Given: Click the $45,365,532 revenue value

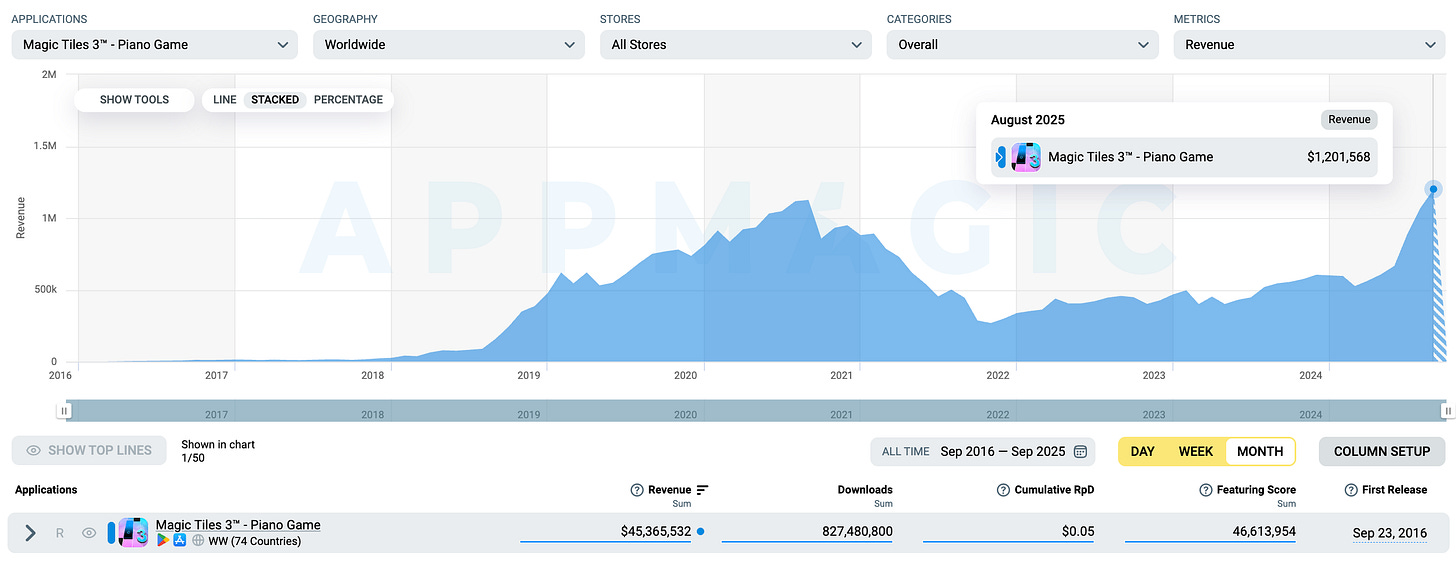Looking at the screenshot, I should point(656,532).
